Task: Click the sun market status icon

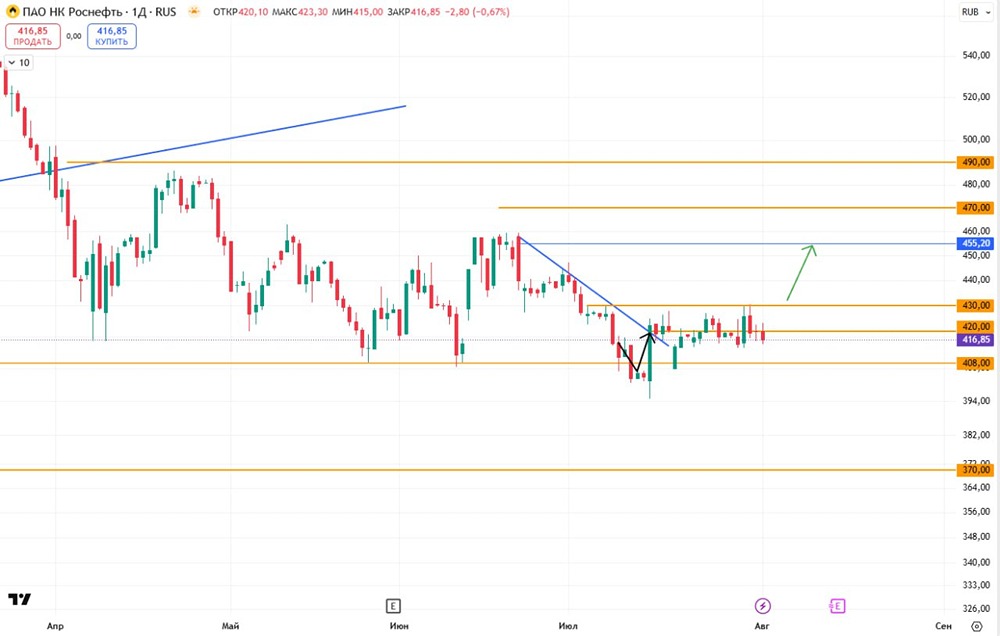Action: 194,11
